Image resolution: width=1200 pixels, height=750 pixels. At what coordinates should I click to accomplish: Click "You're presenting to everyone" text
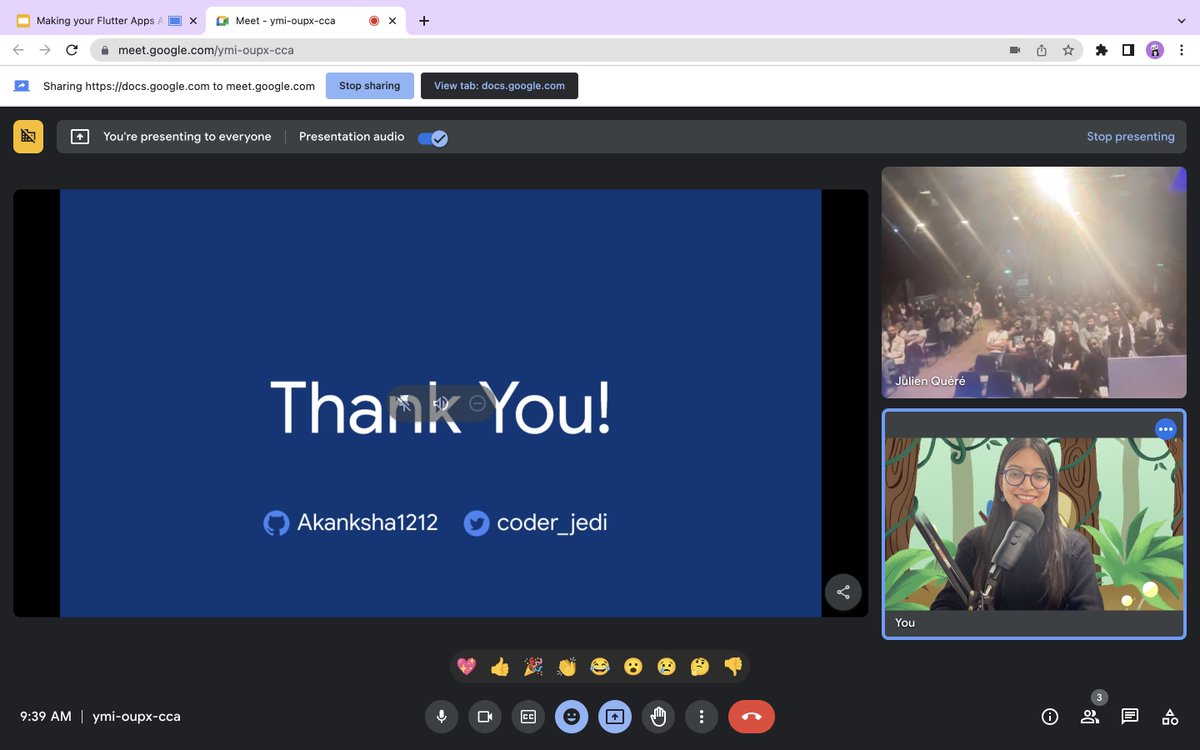pos(187,137)
